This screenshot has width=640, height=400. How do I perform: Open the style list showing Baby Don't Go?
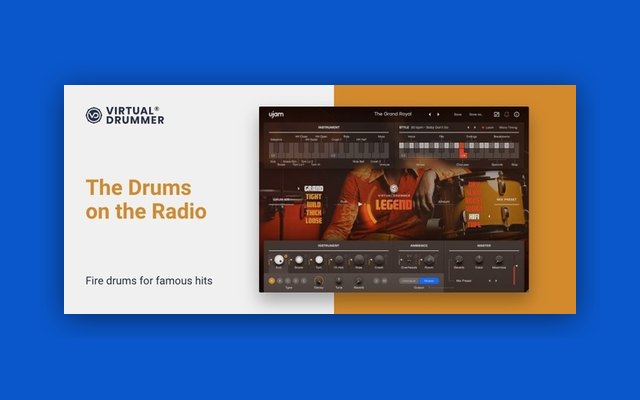[x=429, y=128]
